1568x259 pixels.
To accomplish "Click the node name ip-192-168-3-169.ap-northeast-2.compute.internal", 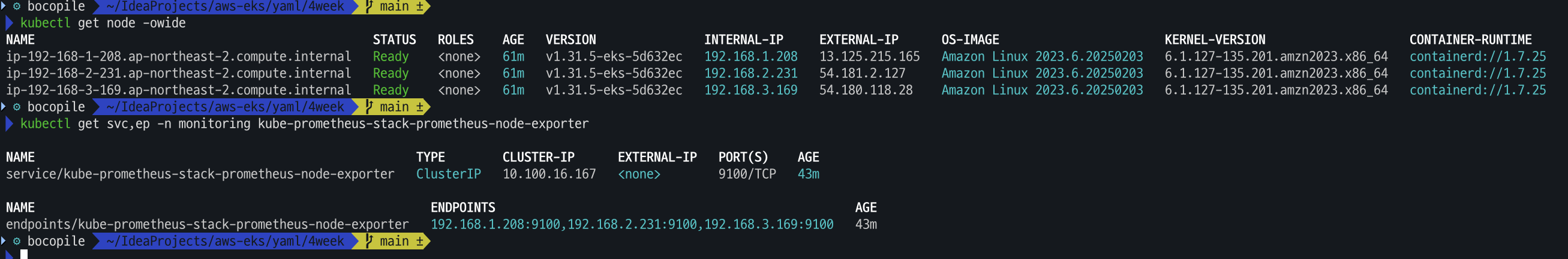I will pos(178,90).
